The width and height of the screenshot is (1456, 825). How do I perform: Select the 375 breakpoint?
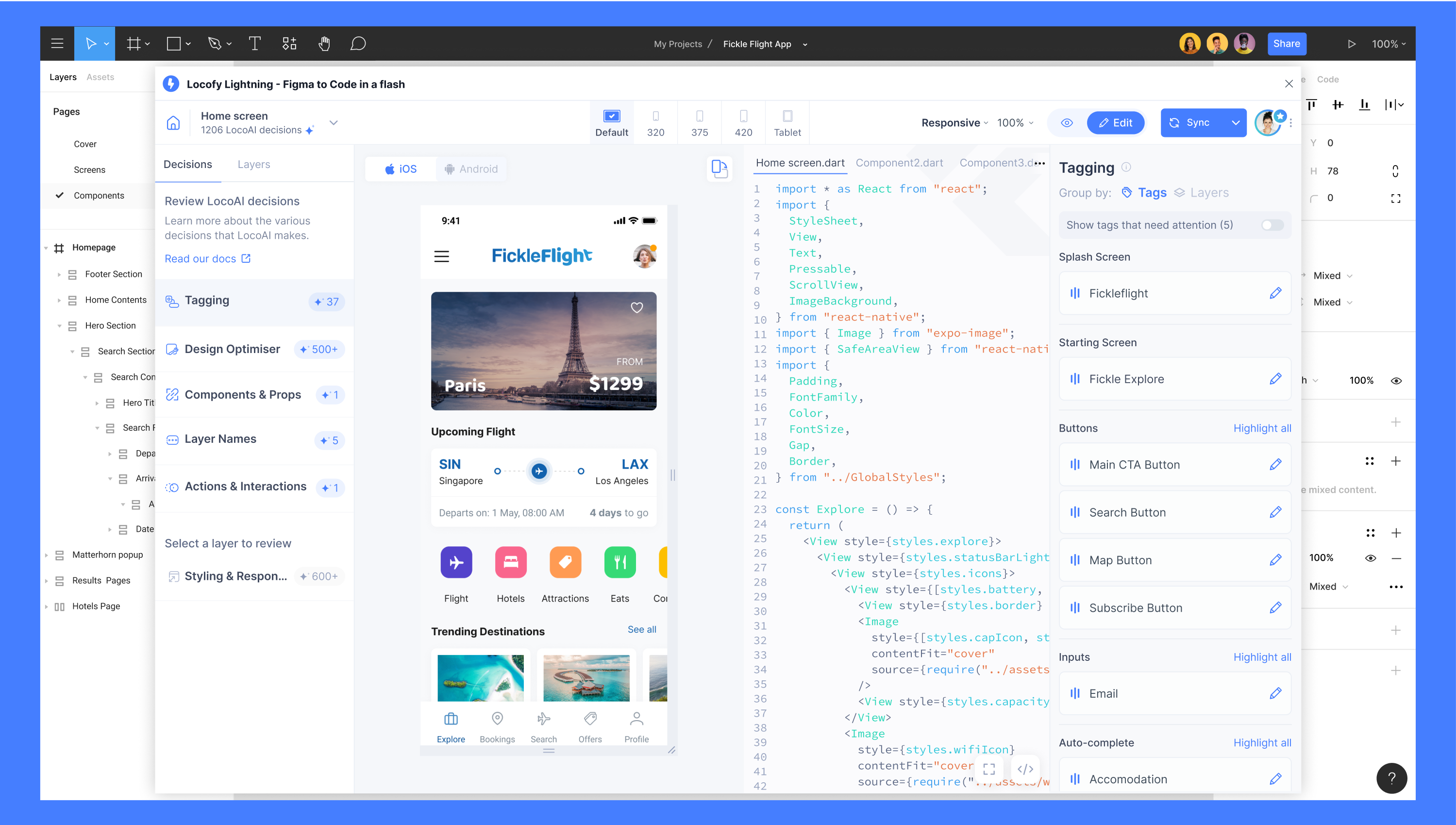tap(699, 123)
